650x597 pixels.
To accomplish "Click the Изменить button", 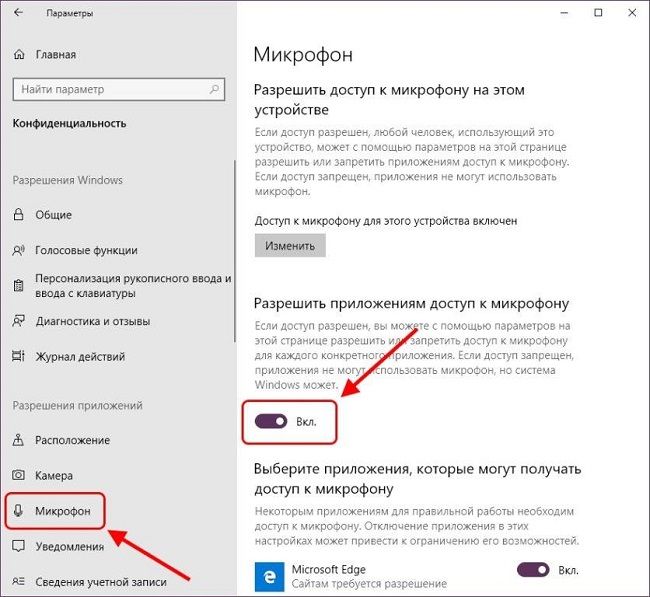I will tap(290, 245).
